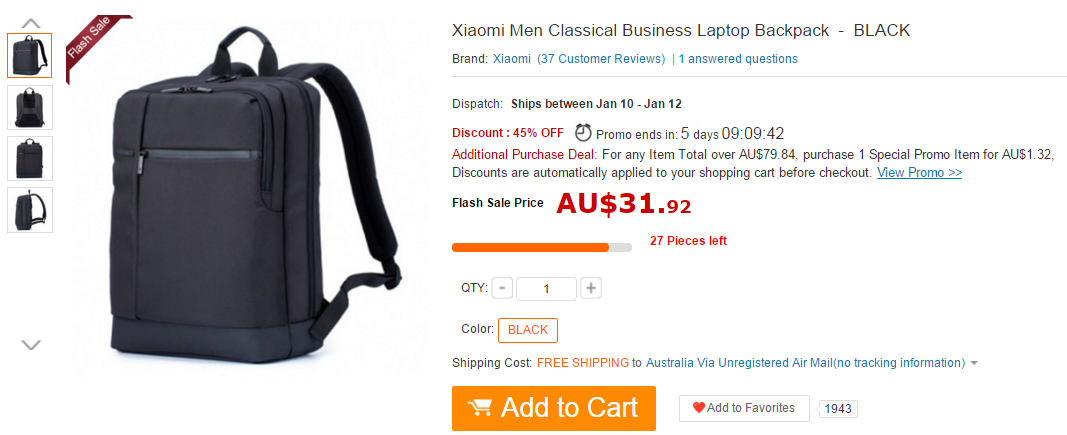Click the heart icon in Add to Favorites

coord(699,408)
